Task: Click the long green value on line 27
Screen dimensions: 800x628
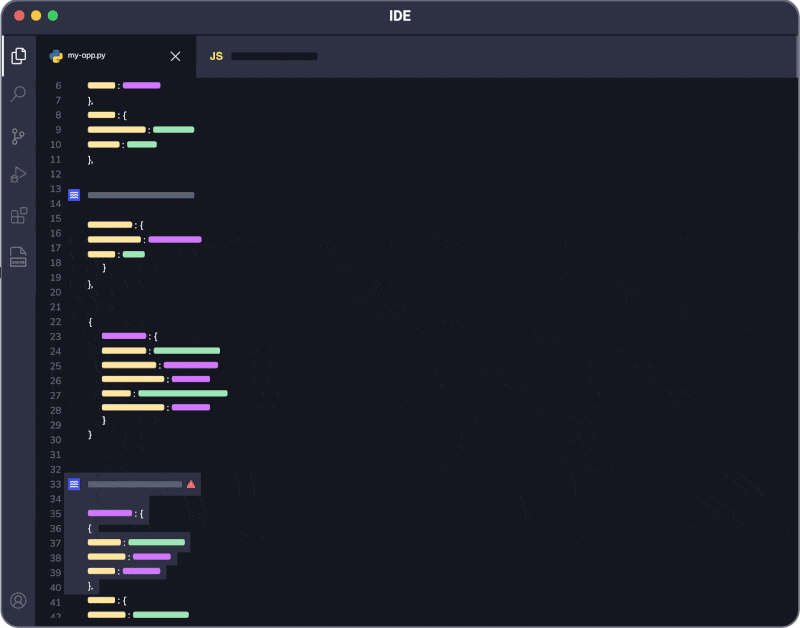Action: (x=183, y=393)
